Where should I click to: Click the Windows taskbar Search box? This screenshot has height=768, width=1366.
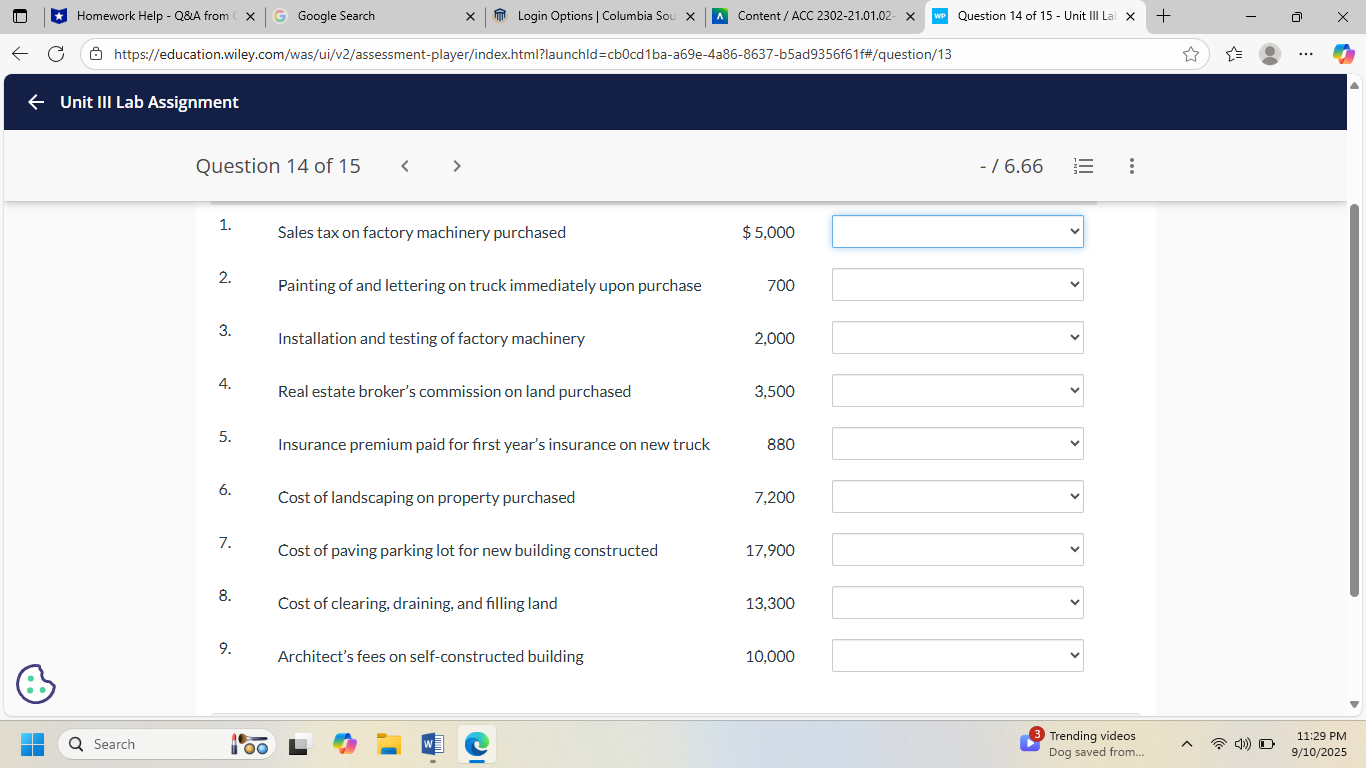tap(166, 744)
